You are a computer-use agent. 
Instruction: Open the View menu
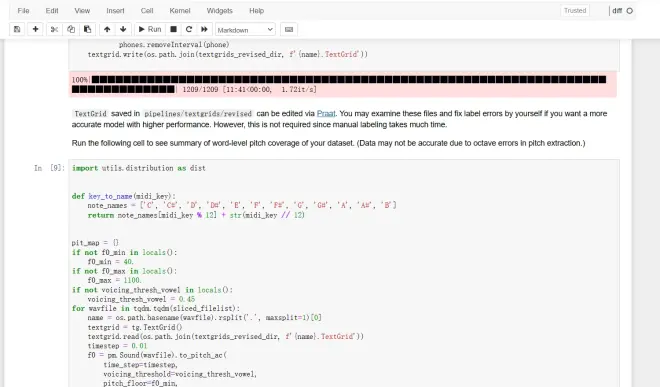tap(82, 11)
